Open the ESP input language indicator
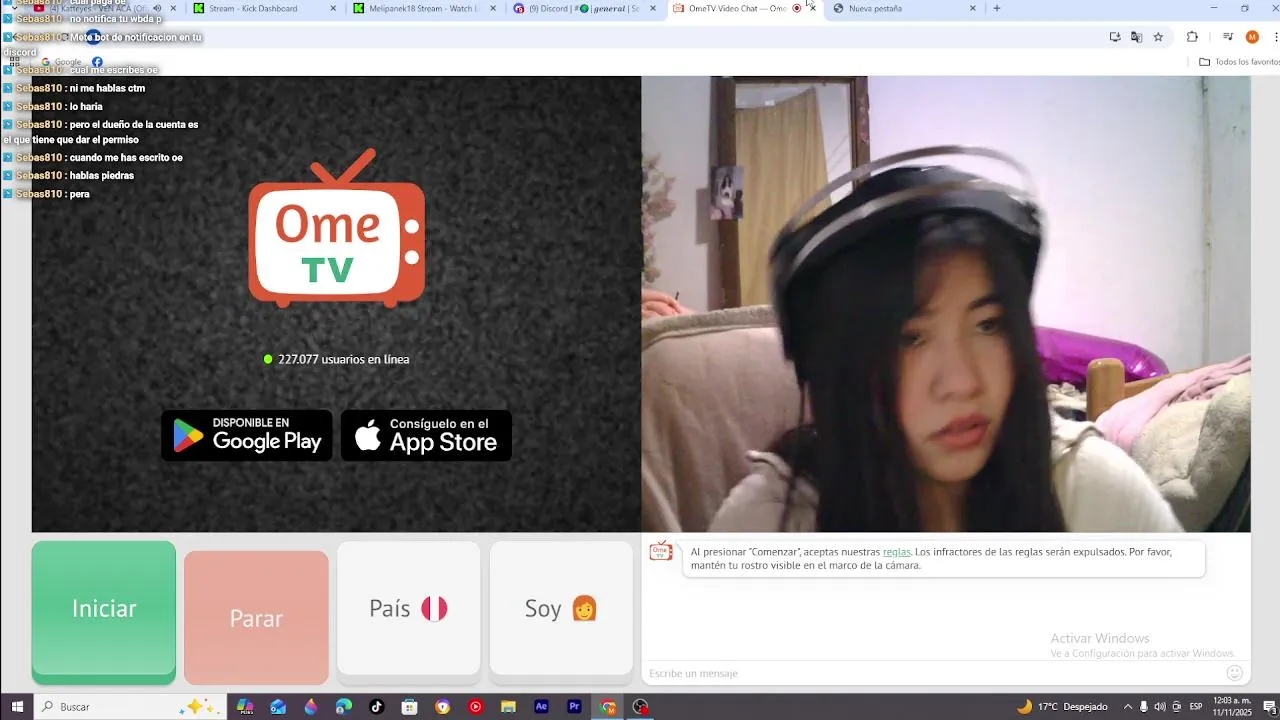The width and height of the screenshot is (1280, 720). [1196, 707]
